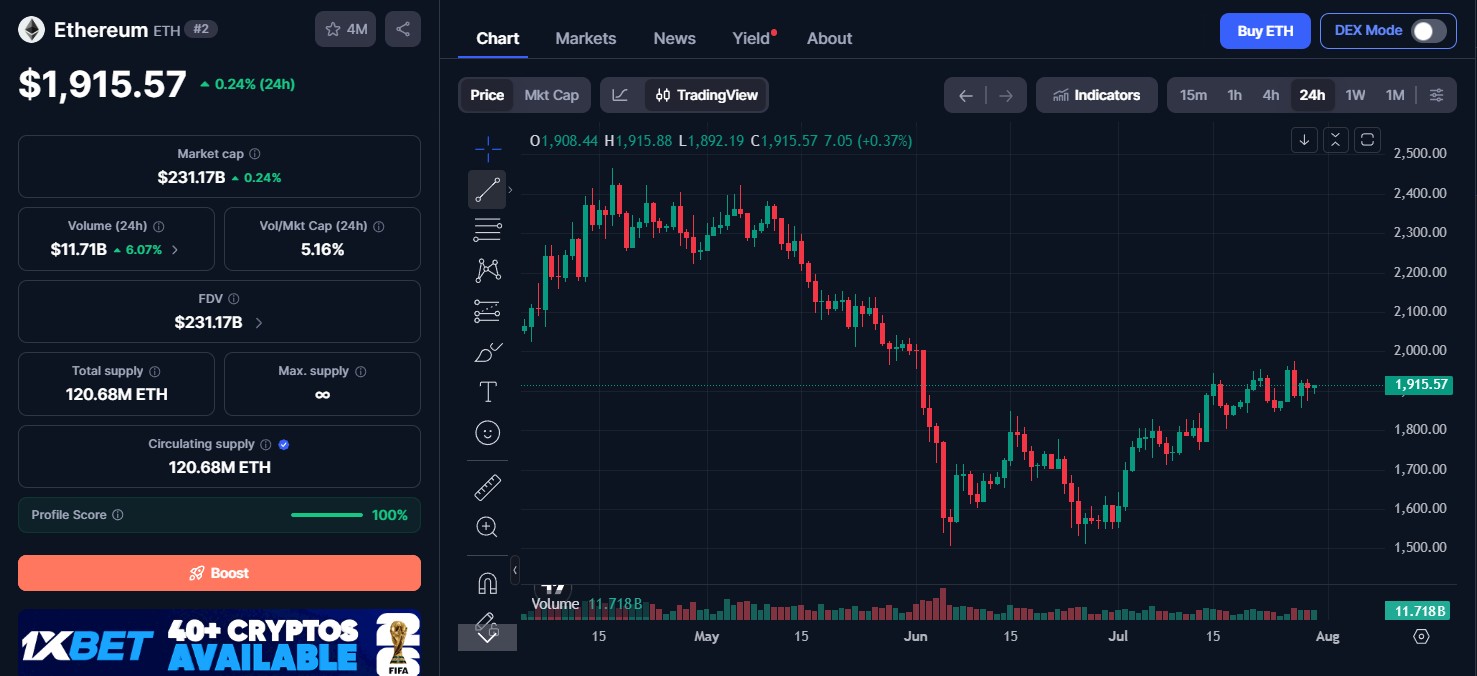This screenshot has width=1477, height=676.
Task: Show Total supply info icon
Action: tap(155, 371)
